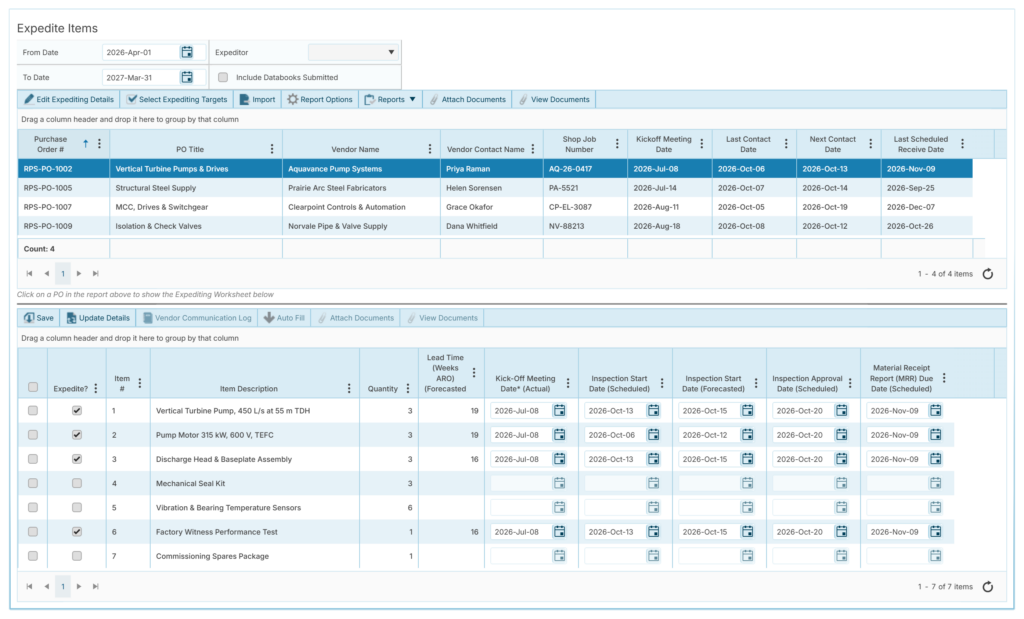The image size is (1024, 619).
Task: Check the select-all checkbox in worksheet header
Action: click(33, 387)
